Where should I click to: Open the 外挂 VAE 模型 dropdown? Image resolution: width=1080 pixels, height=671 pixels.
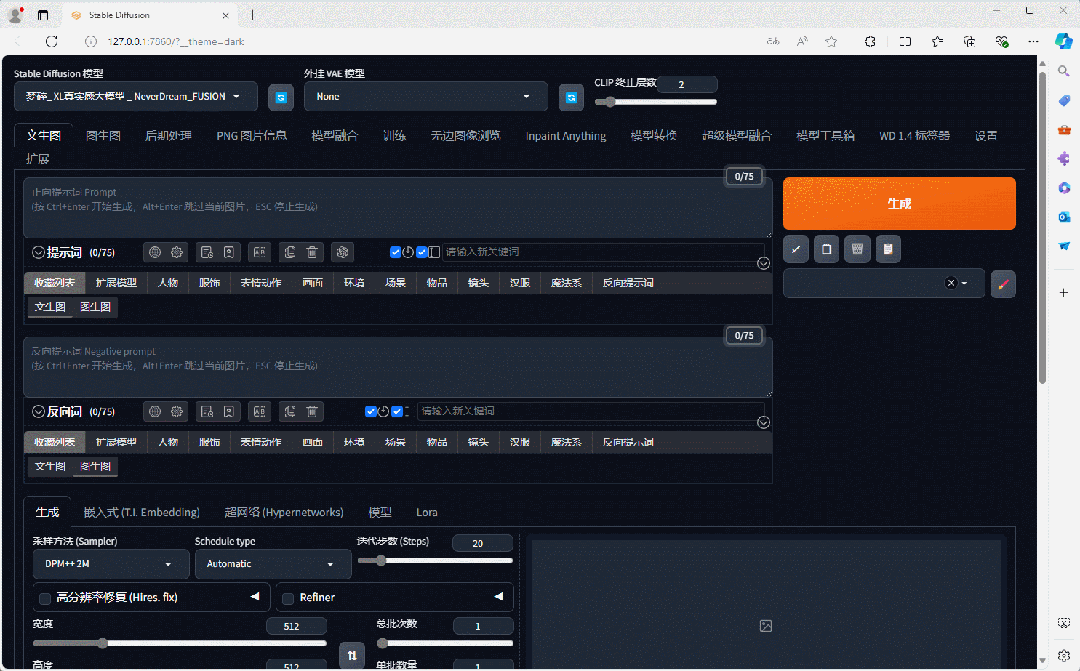coord(426,96)
